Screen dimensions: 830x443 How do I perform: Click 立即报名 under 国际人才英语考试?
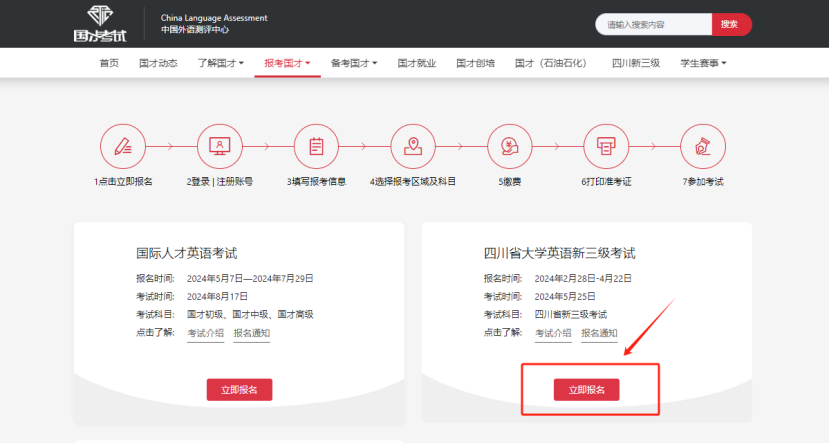click(x=239, y=390)
